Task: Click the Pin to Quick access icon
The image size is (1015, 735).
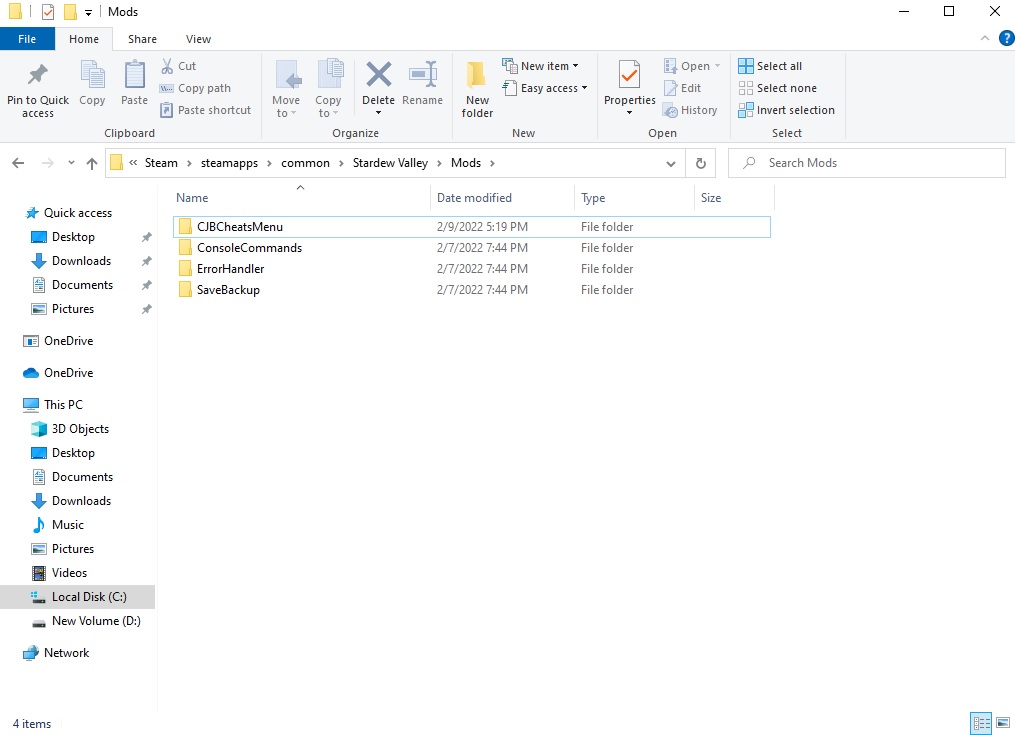Action: coord(38,76)
